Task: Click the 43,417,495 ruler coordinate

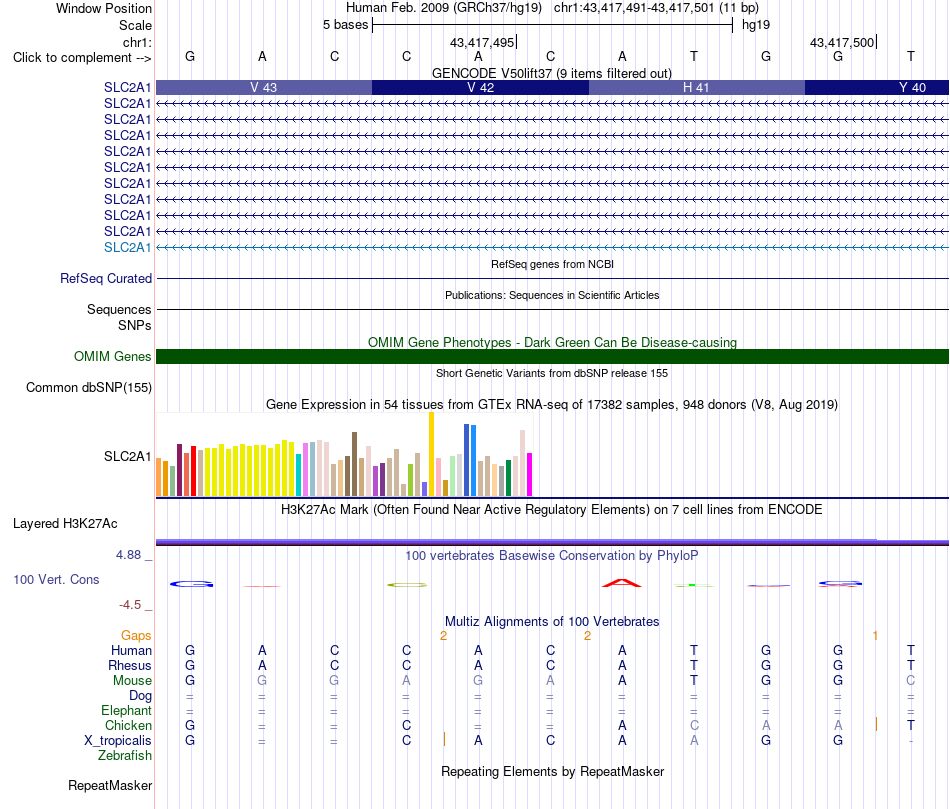Action: click(482, 42)
